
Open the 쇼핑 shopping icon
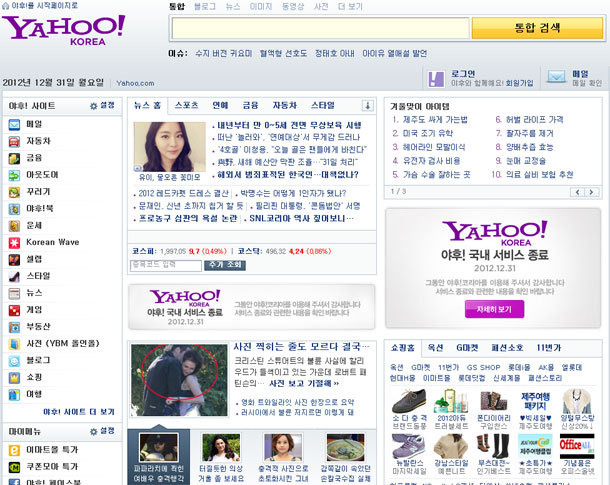(14, 378)
